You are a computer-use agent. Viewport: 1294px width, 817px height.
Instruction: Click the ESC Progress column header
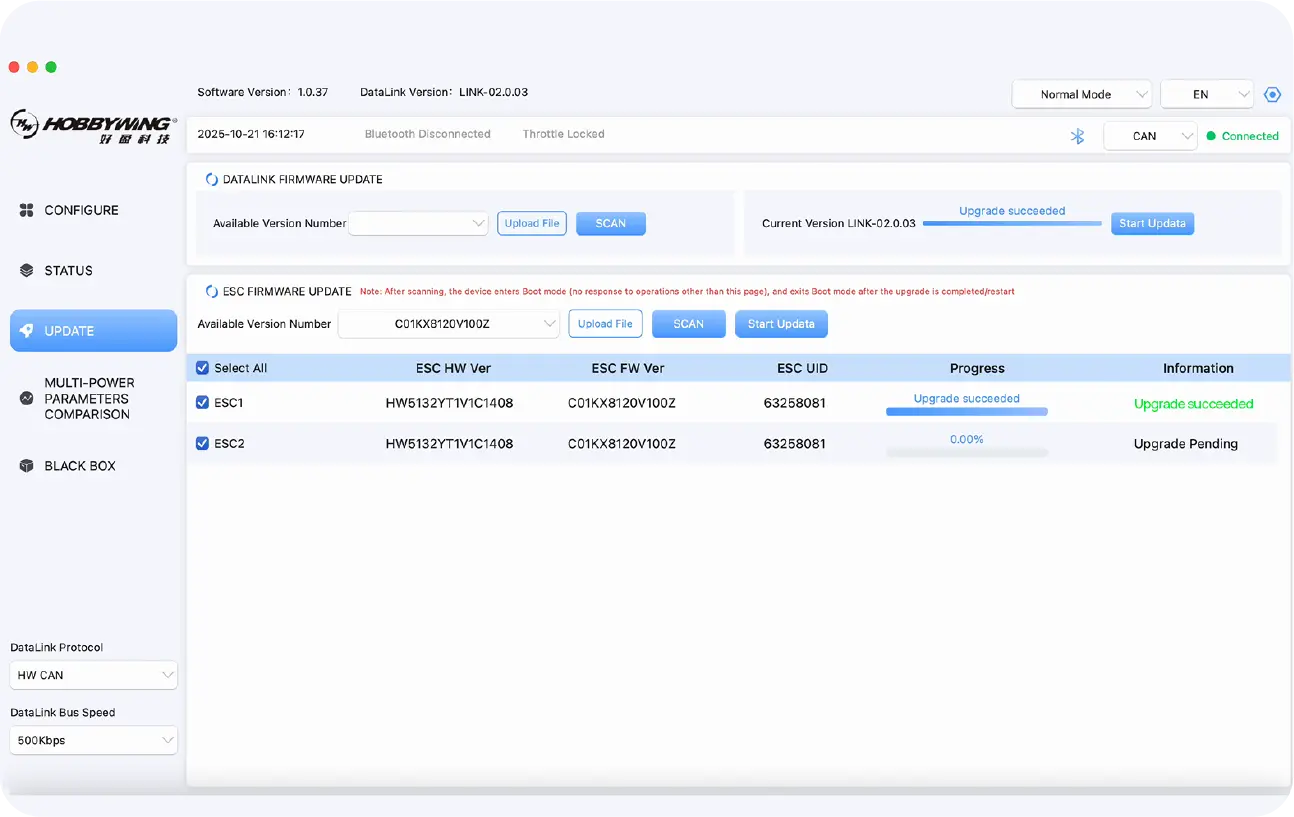pos(977,368)
